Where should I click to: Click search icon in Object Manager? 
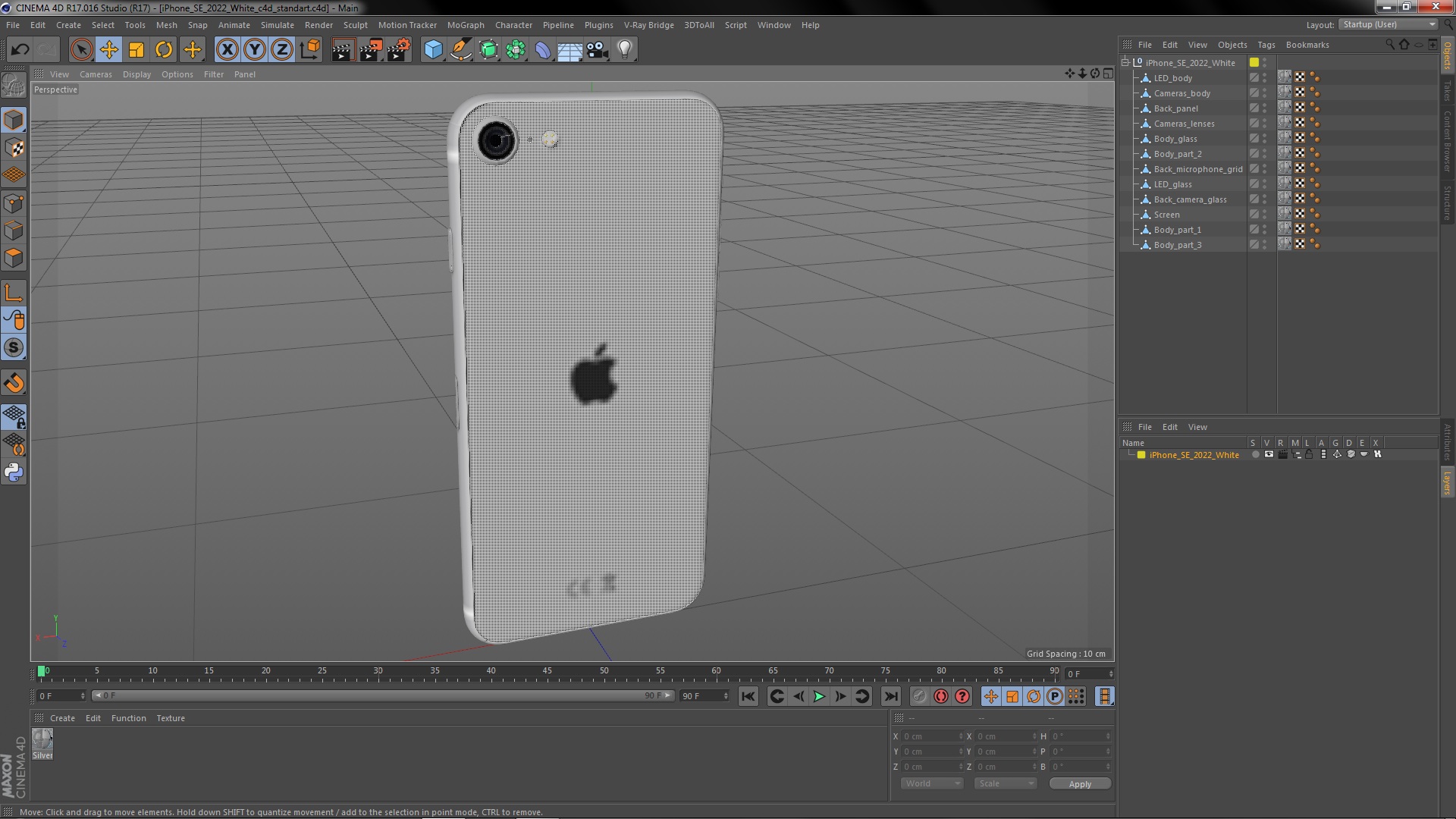(1390, 45)
